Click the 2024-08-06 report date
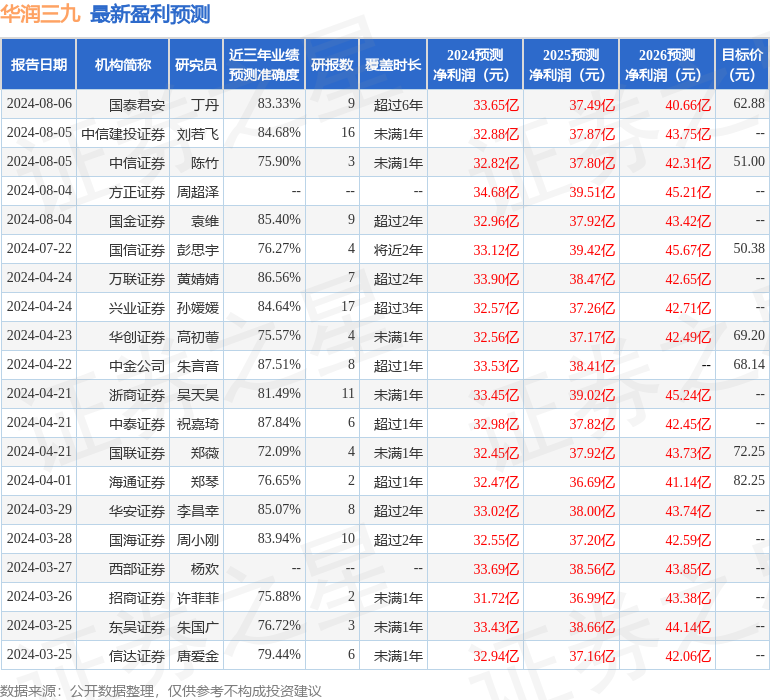Screen dimensions: 770x700 (x=39, y=103)
